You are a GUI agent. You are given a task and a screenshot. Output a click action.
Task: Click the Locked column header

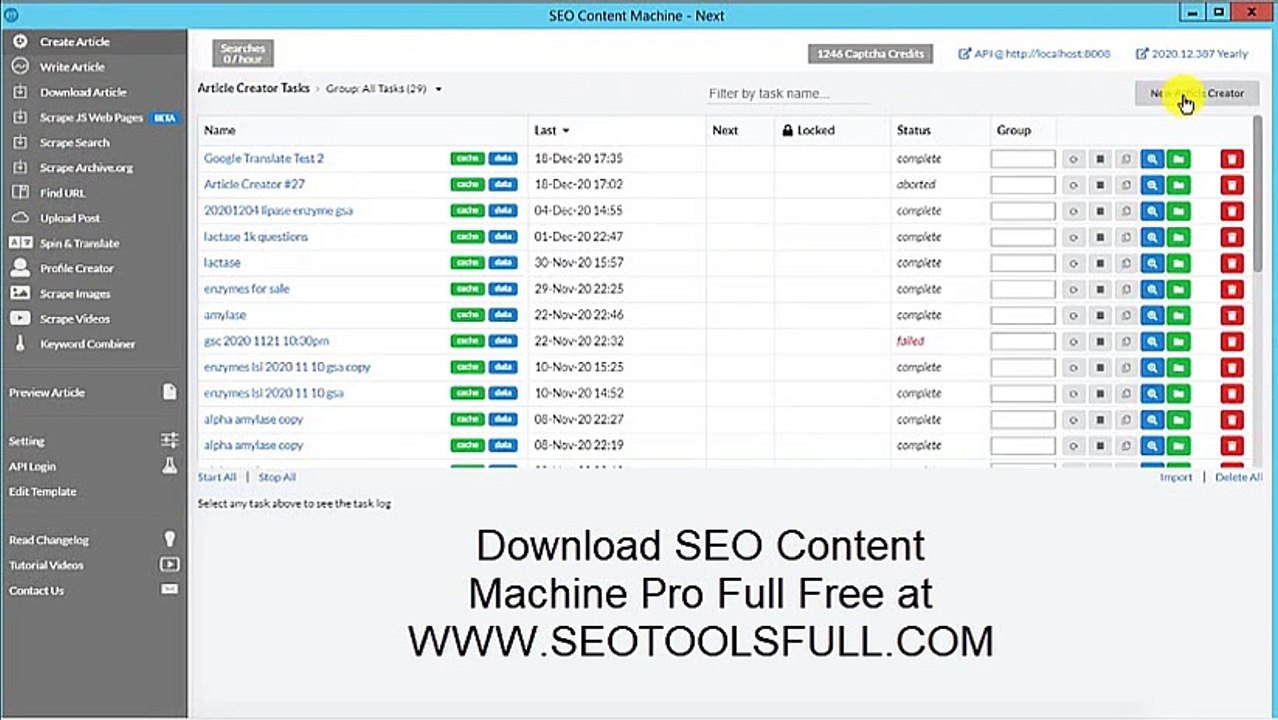(808, 130)
